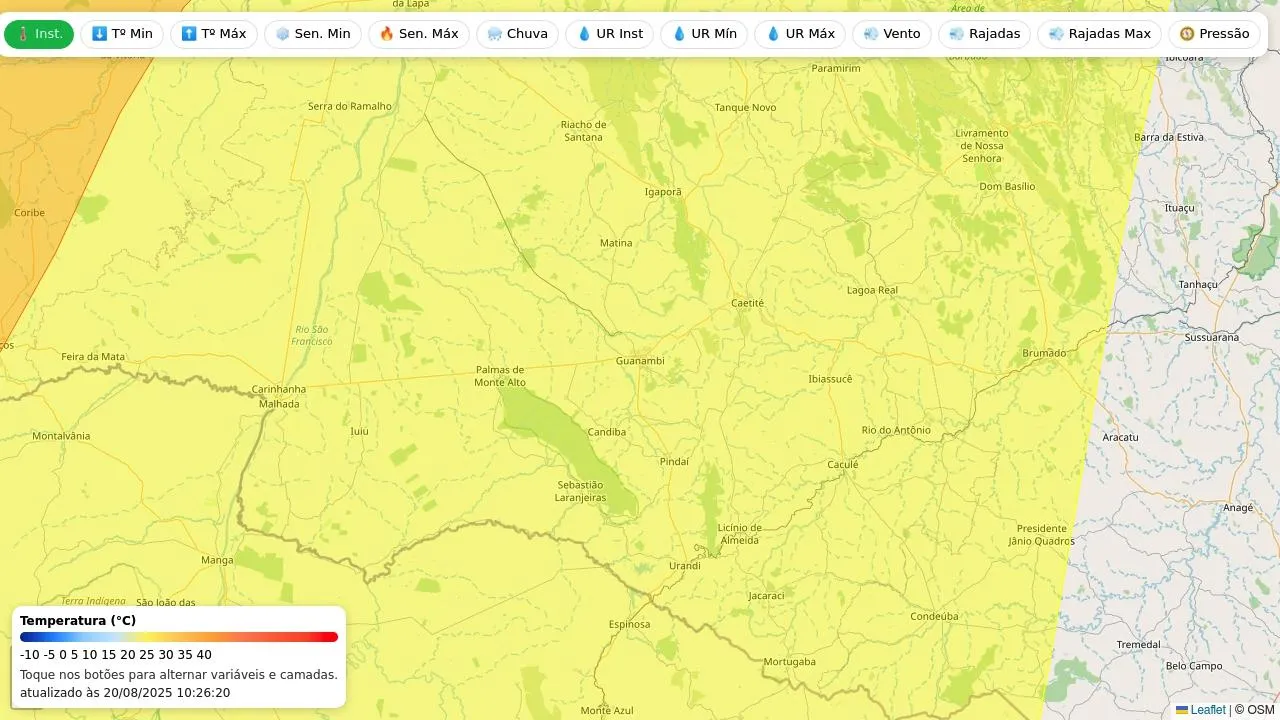Image resolution: width=1280 pixels, height=720 pixels.
Task: Switch to Tº Máx layer
Action: click(213, 34)
